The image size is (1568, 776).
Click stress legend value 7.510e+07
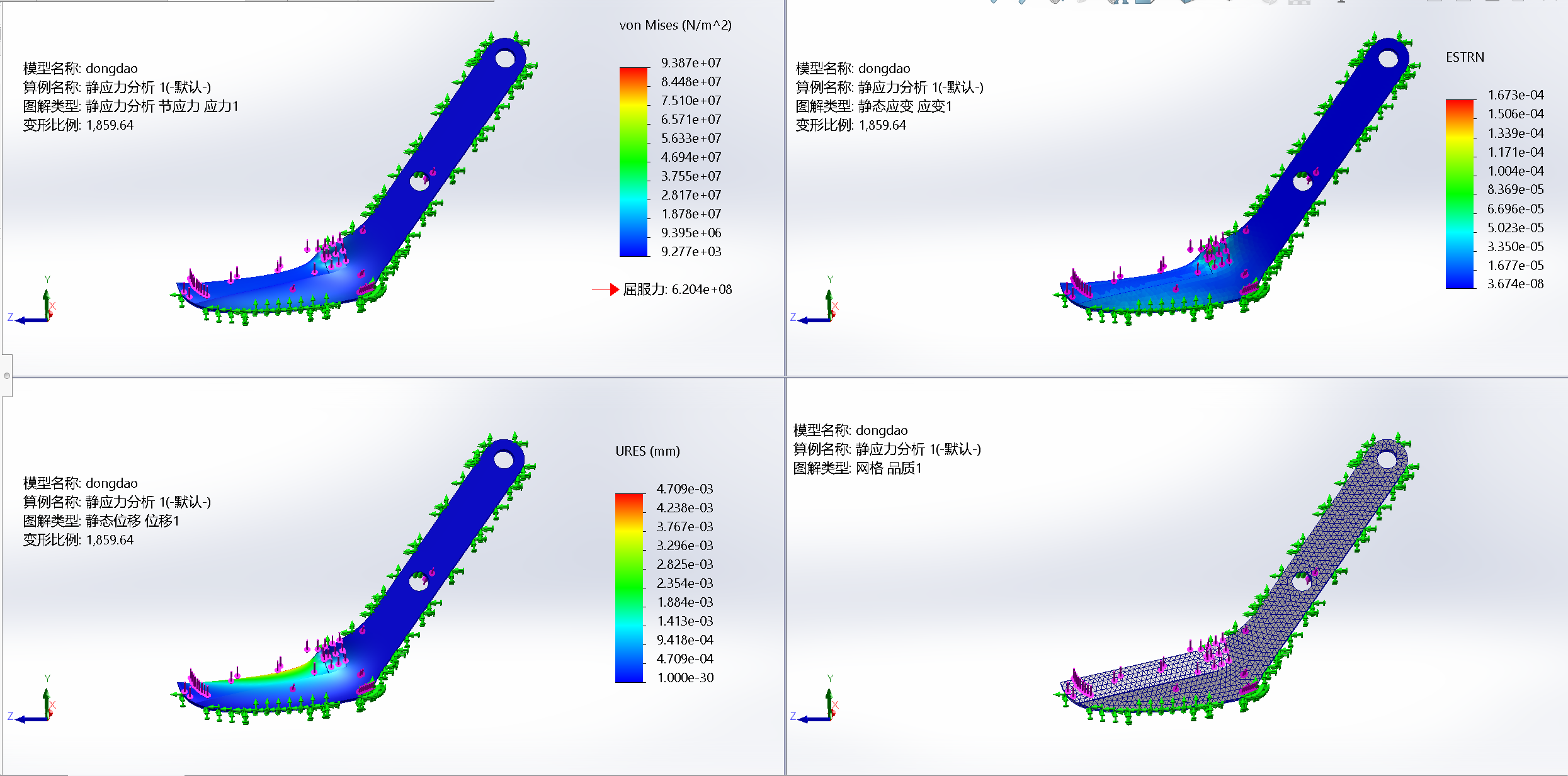point(691,101)
